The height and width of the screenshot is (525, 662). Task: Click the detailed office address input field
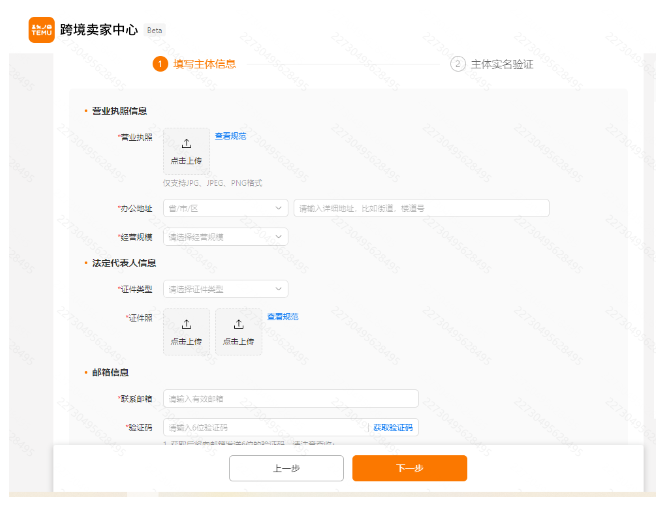click(x=421, y=208)
